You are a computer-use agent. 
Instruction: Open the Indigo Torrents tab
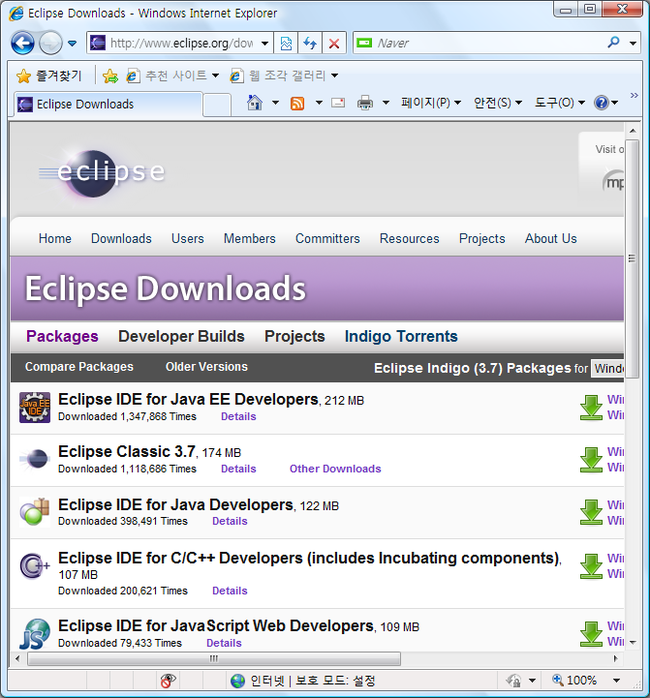(401, 337)
